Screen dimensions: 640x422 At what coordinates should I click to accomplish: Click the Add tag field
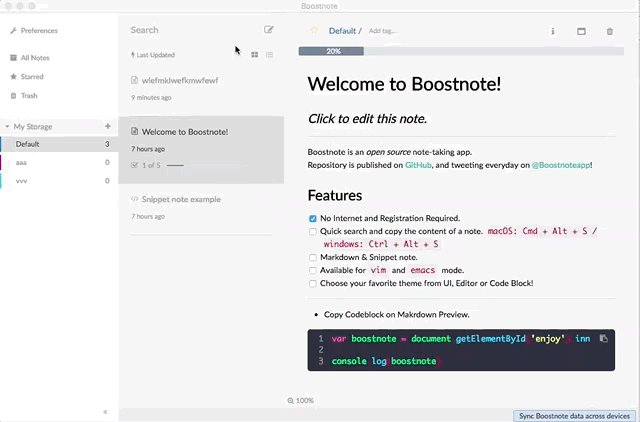point(382,31)
